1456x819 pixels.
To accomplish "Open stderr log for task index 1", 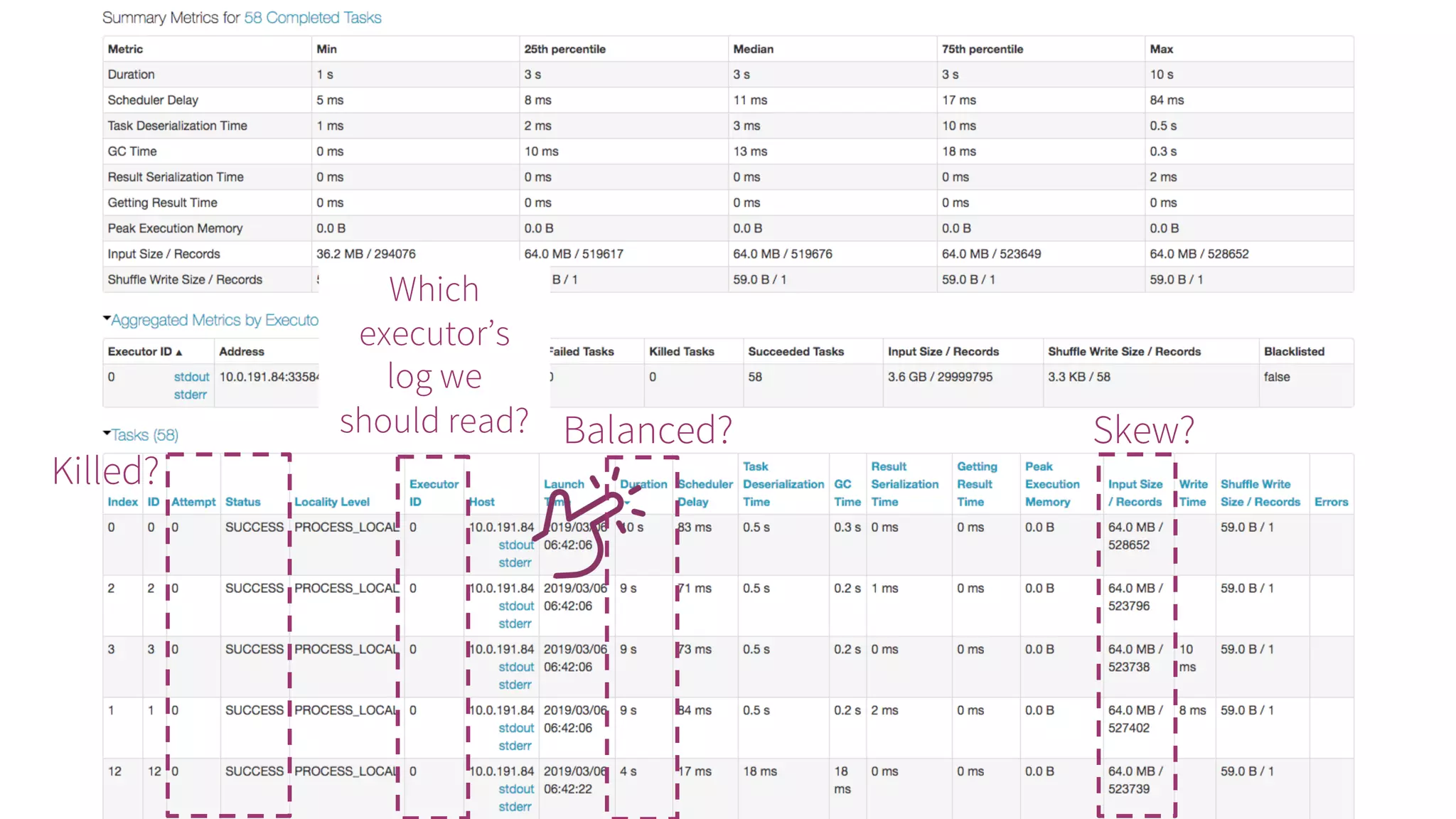I will [515, 746].
